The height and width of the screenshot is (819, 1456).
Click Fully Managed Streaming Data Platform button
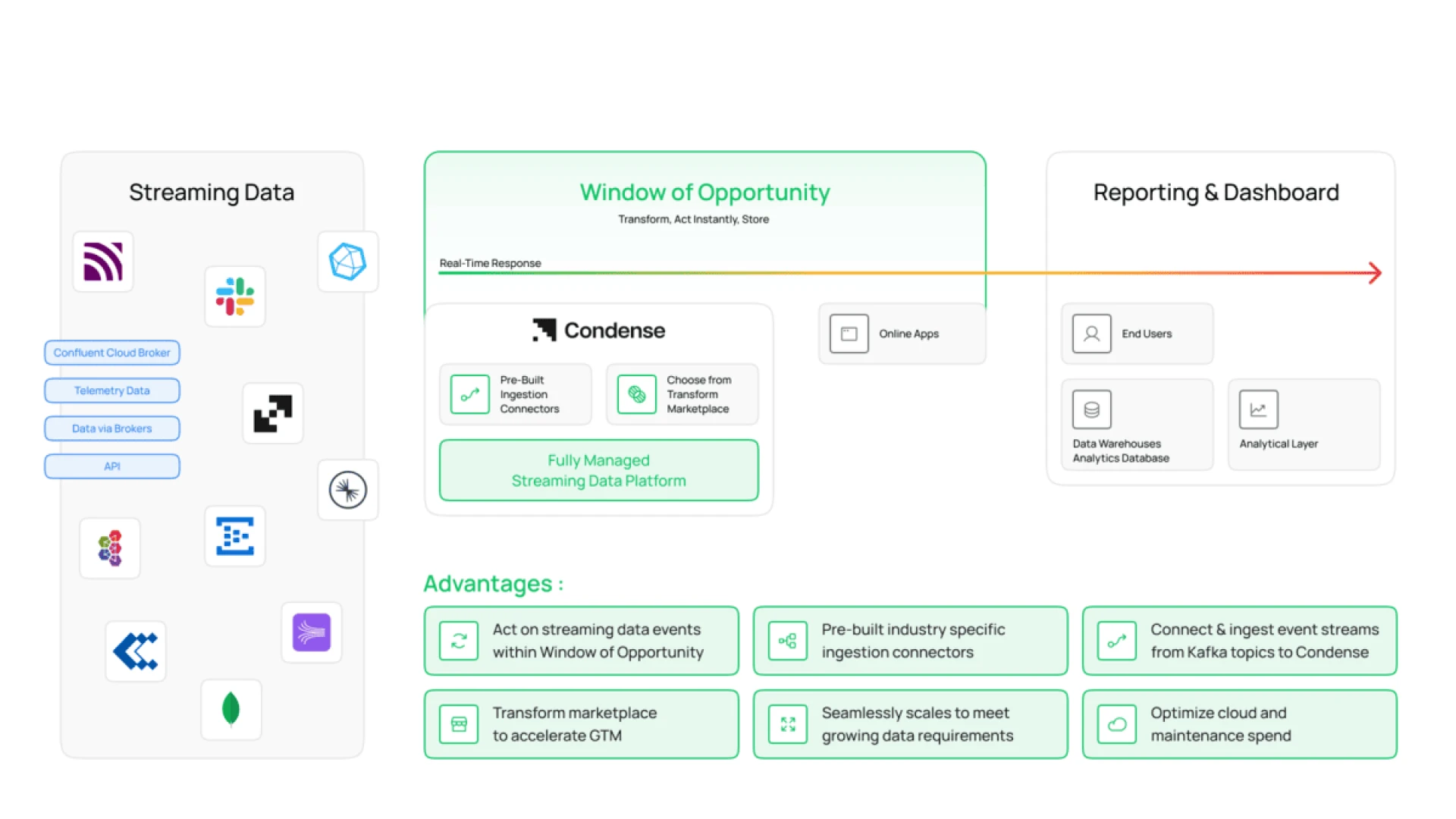pyautogui.click(x=598, y=470)
